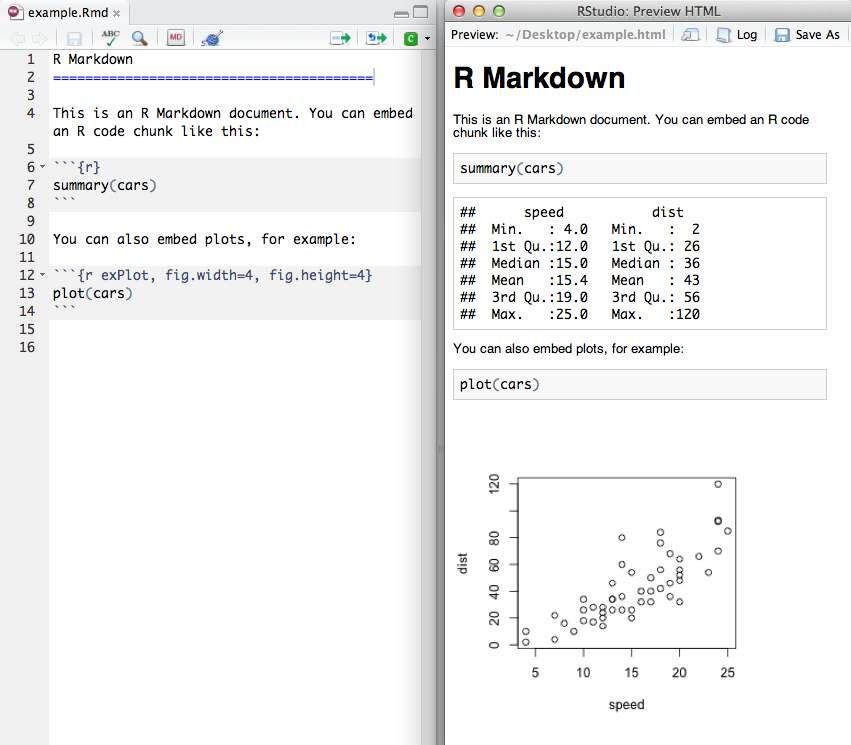The height and width of the screenshot is (745, 851).
Task: Click the editor vertical scrollbar
Action: click(x=428, y=396)
